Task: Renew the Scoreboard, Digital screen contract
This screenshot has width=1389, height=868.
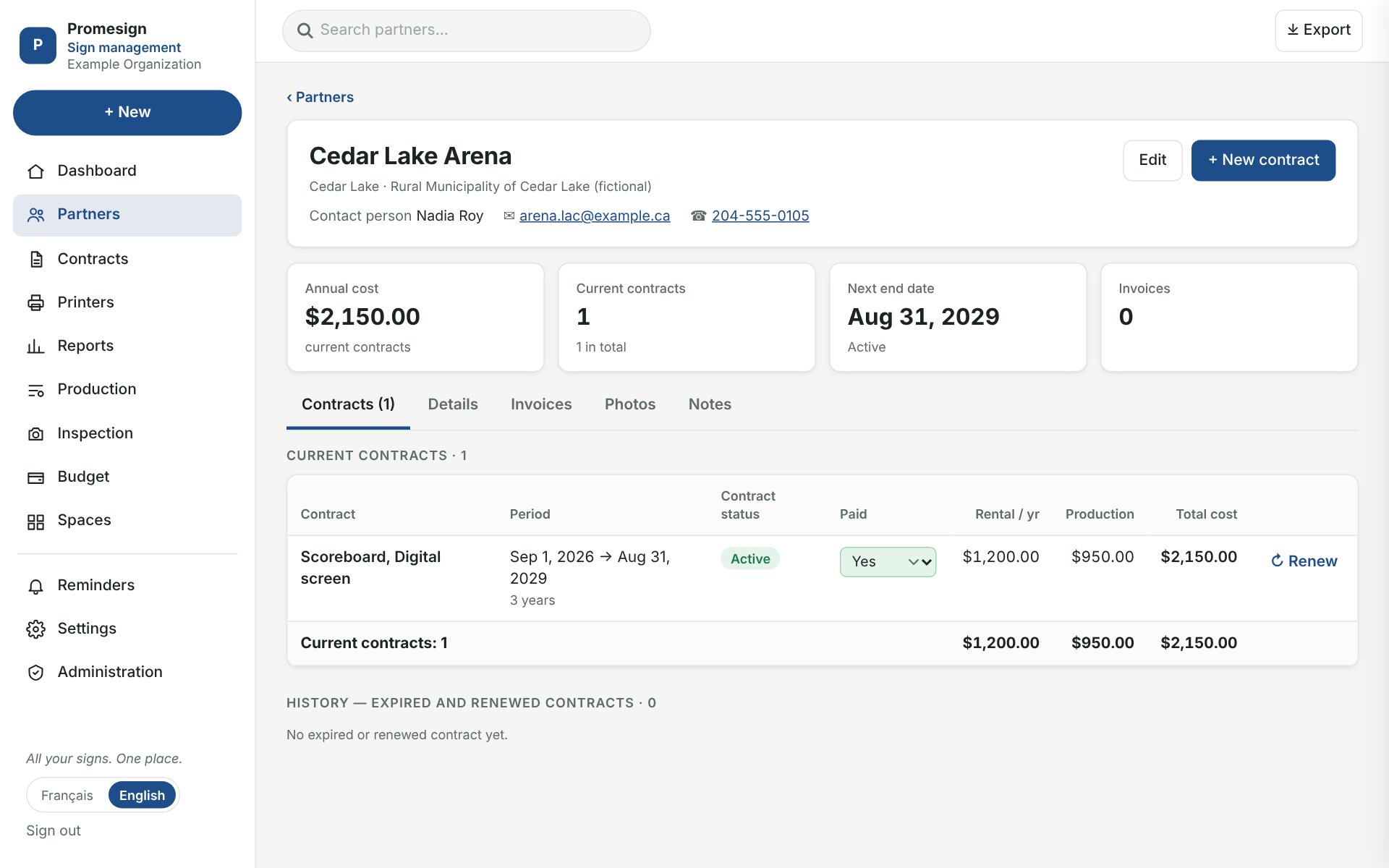Action: pyautogui.click(x=1304, y=561)
